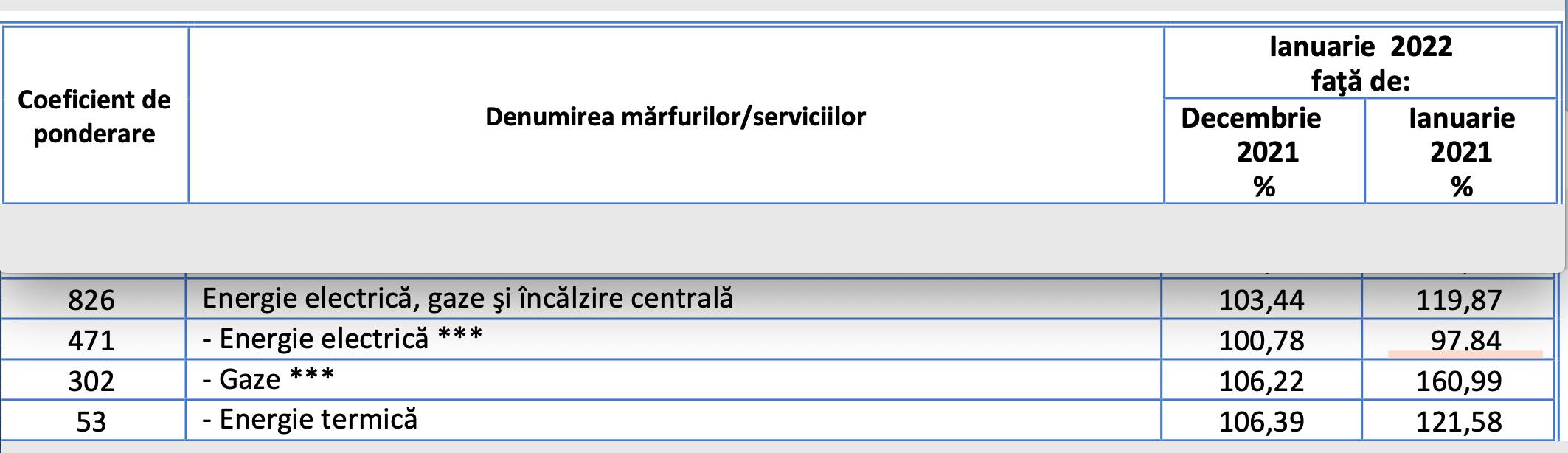
Task: Click the value 160,99 cell
Action: [x=1458, y=381]
